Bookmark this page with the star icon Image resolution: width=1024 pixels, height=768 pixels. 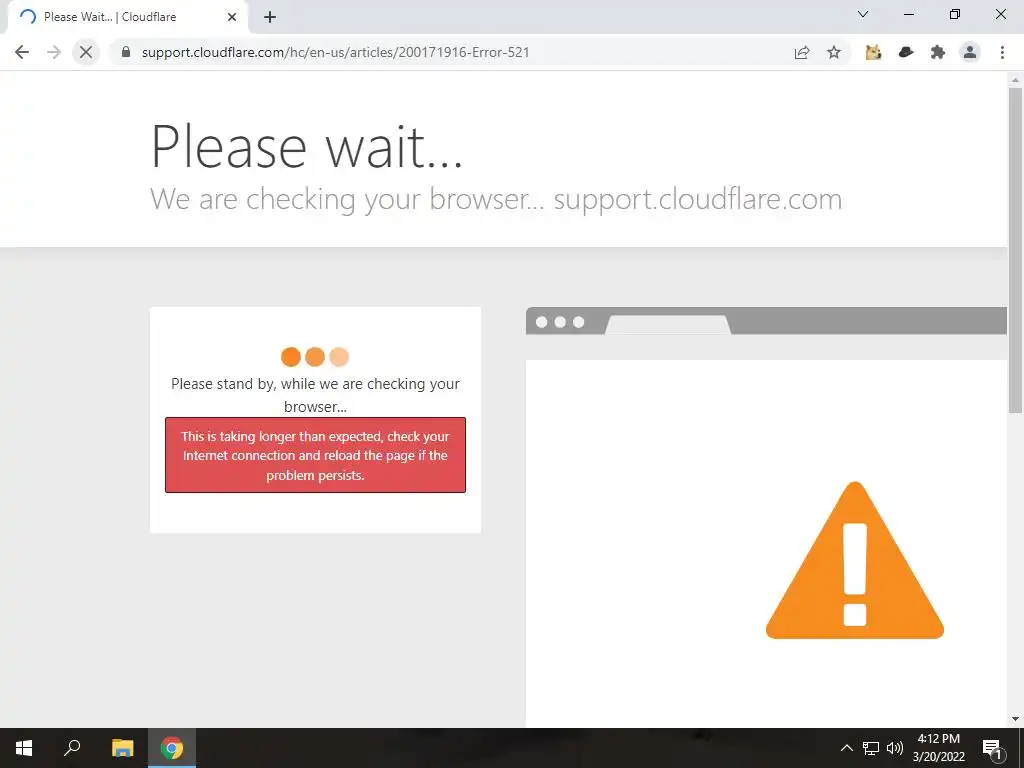(x=834, y=52)
